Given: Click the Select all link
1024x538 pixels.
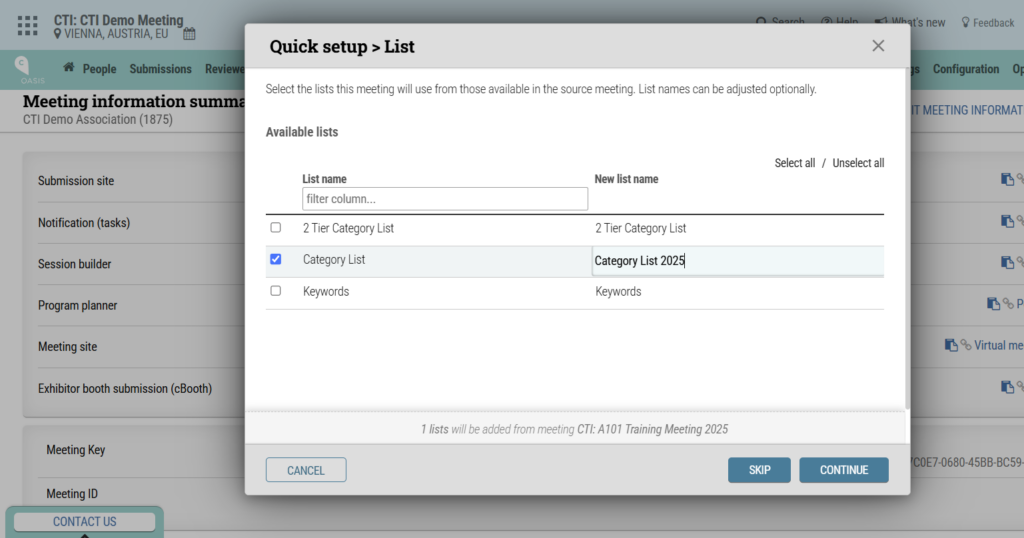Looking at the screenshot, I should [794, 163].
